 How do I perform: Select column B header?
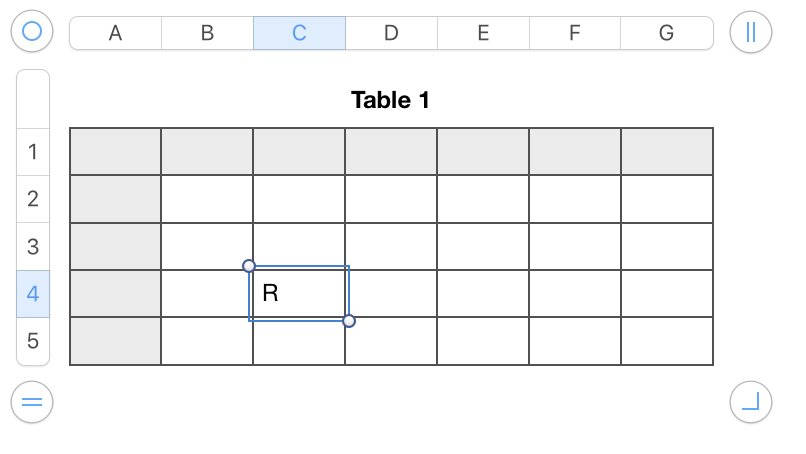(x=207, y=33)
